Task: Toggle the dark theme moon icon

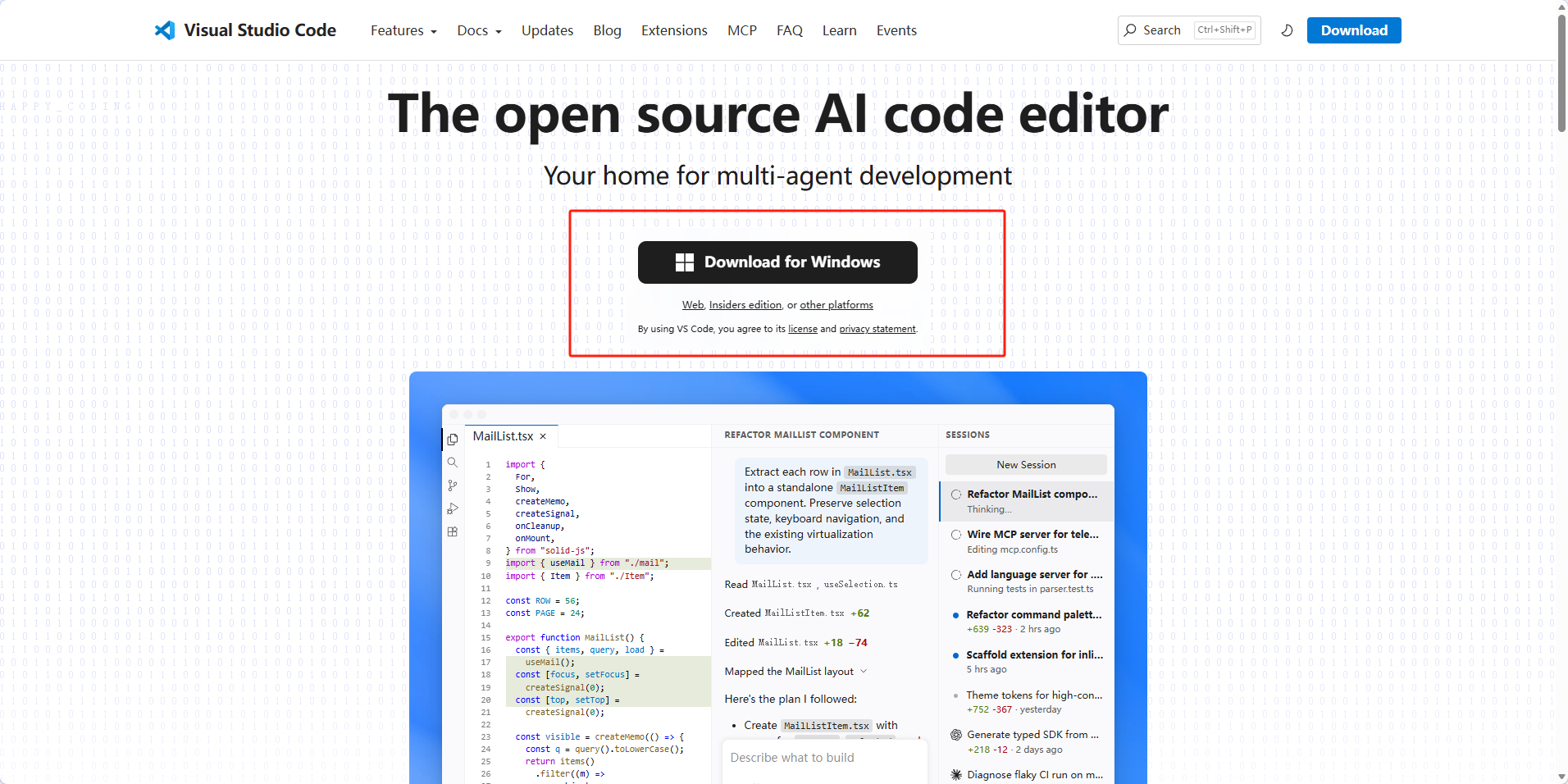Action: coord(1287,30)
